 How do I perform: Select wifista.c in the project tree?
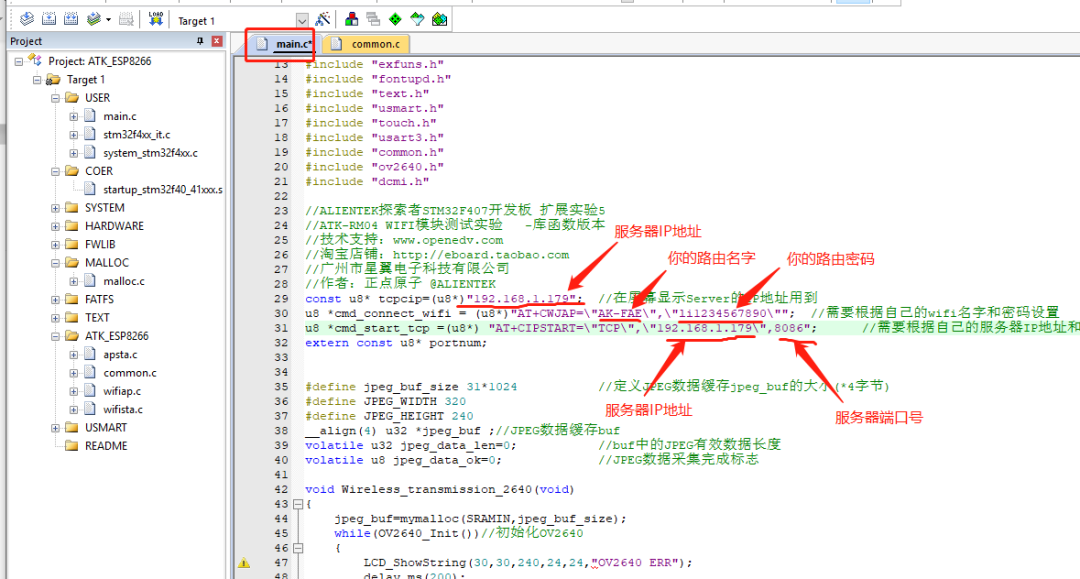[123, 409]
